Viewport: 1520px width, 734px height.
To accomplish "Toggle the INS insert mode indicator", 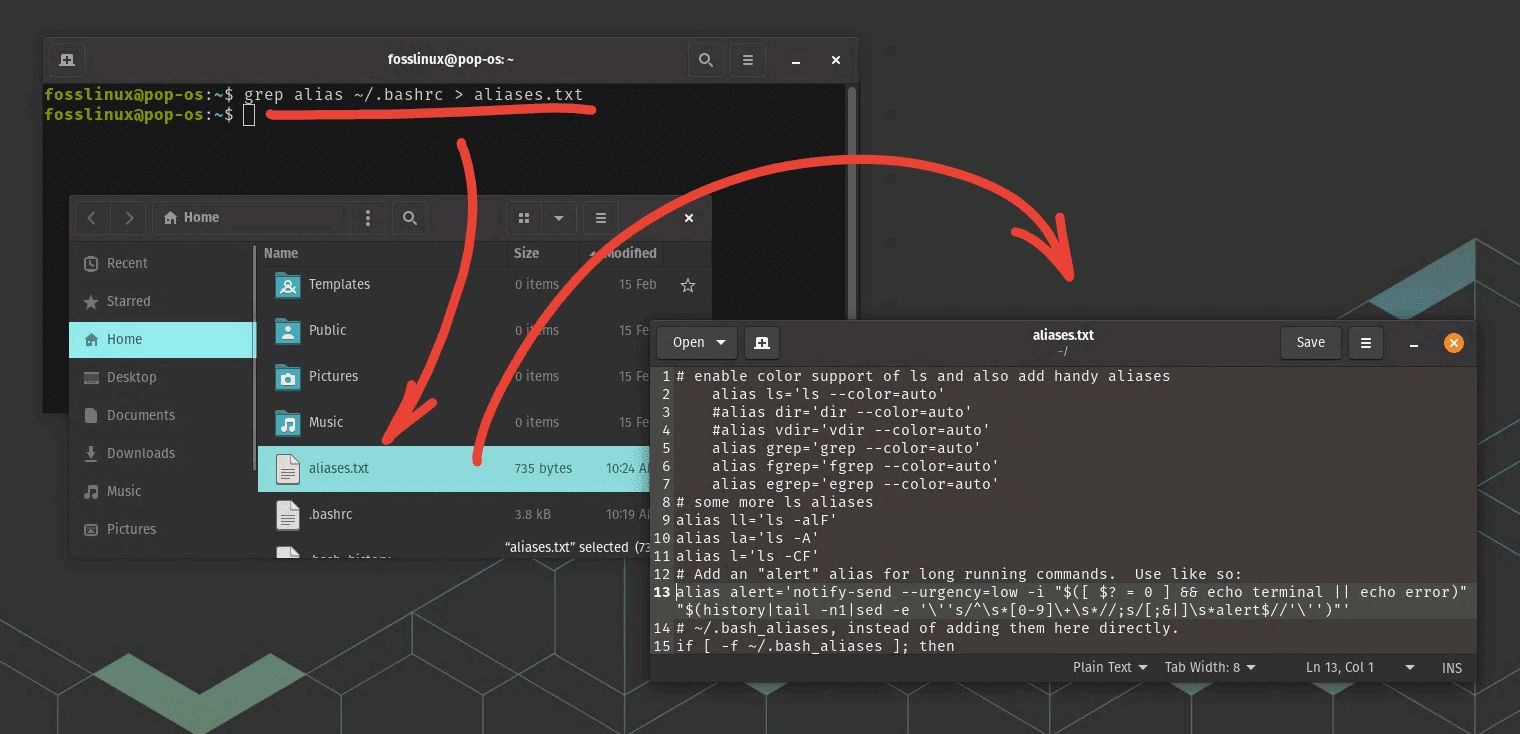I will (x=1452, y=667).
